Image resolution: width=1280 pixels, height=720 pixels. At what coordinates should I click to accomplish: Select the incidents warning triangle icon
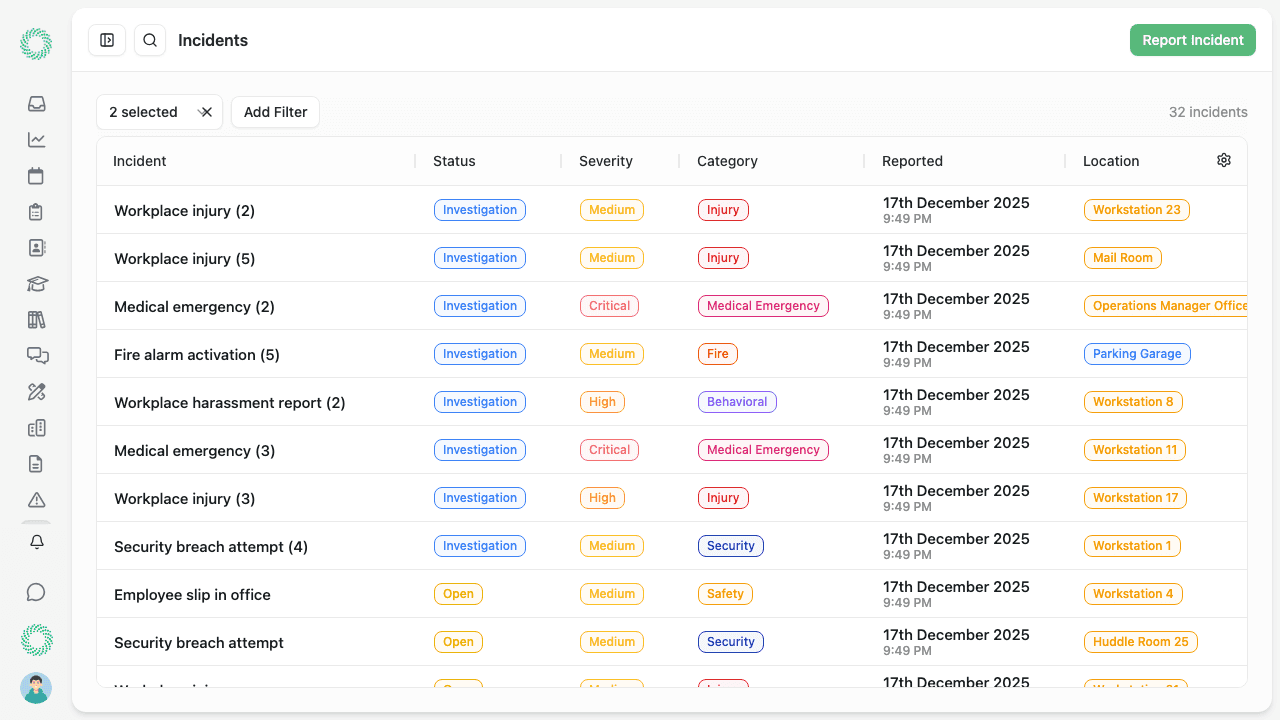click(36, 499)
